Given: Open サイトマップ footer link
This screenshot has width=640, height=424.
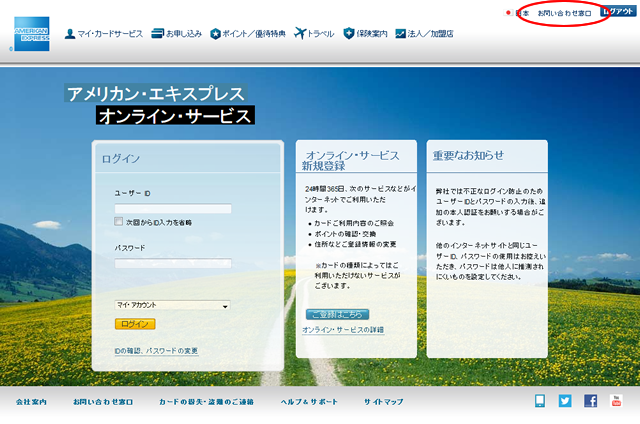Looking at the screenshot, I should [x=384, y=402].
